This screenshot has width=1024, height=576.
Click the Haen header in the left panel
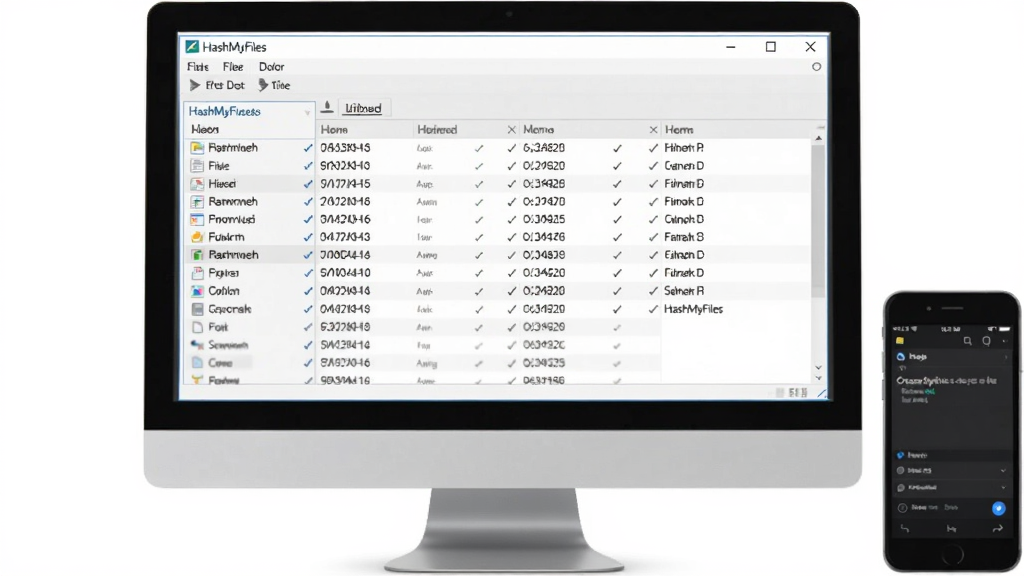(x=204, y=129)
